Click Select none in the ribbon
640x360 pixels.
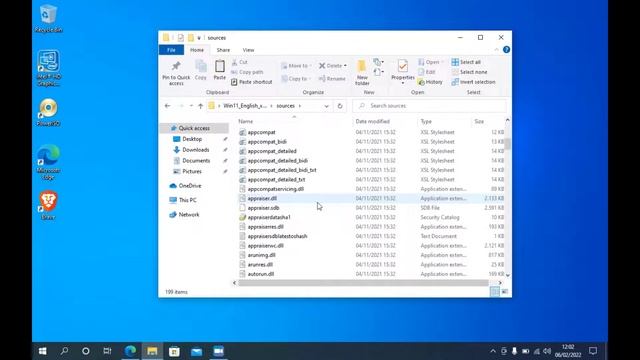click(469, 72)
